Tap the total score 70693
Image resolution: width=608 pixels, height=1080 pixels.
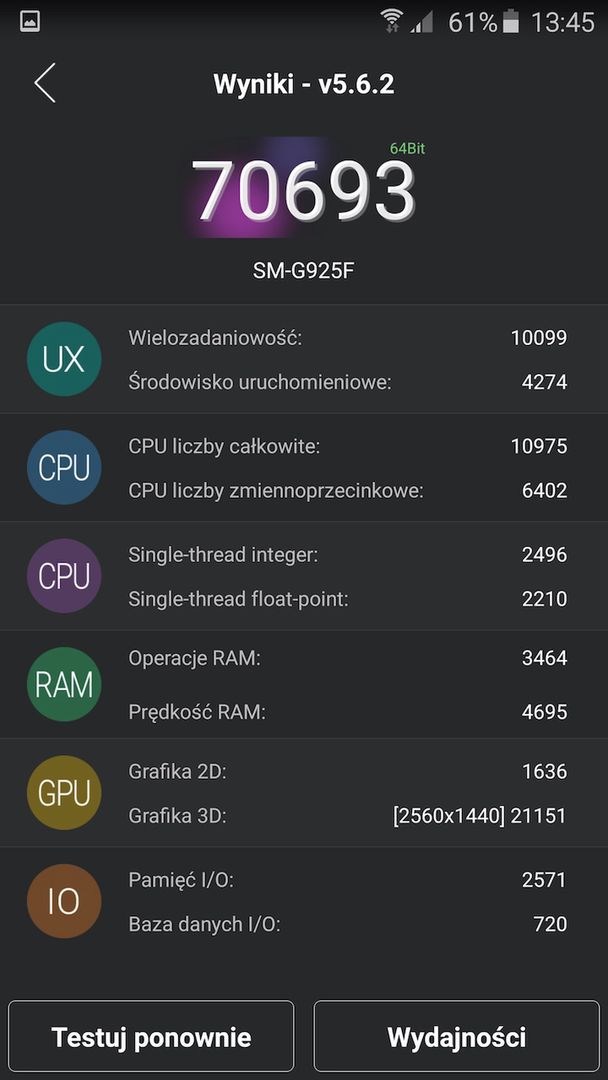pyautogui.click(x=303, y=190)
